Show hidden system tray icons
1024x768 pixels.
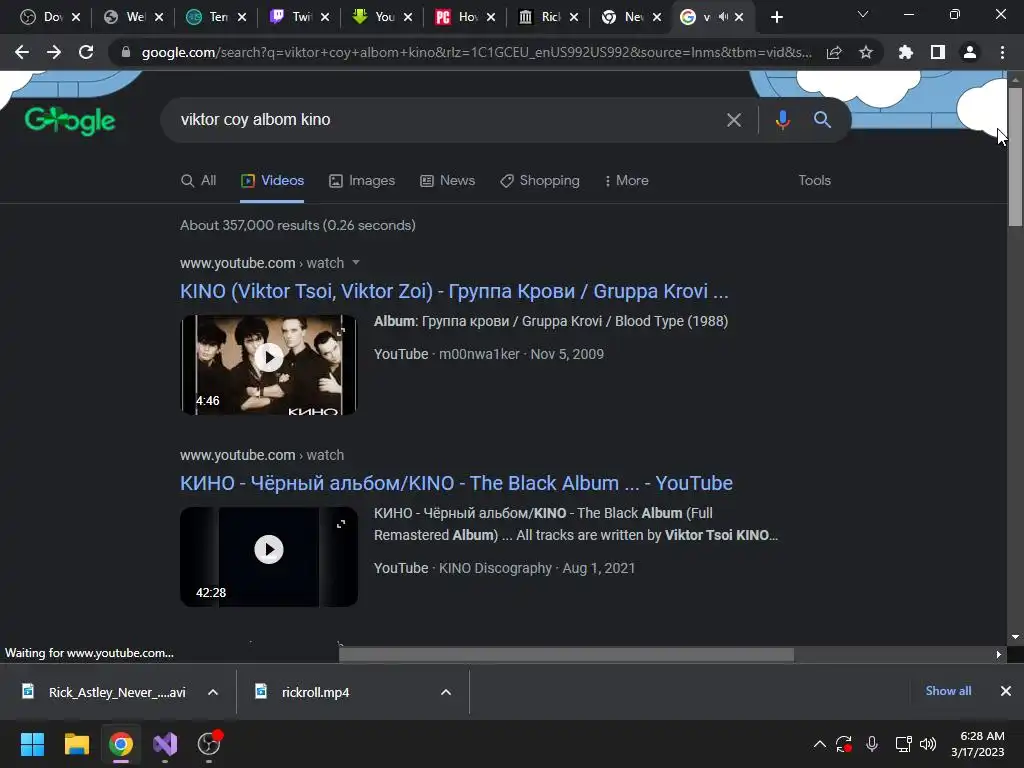point(820,744)
